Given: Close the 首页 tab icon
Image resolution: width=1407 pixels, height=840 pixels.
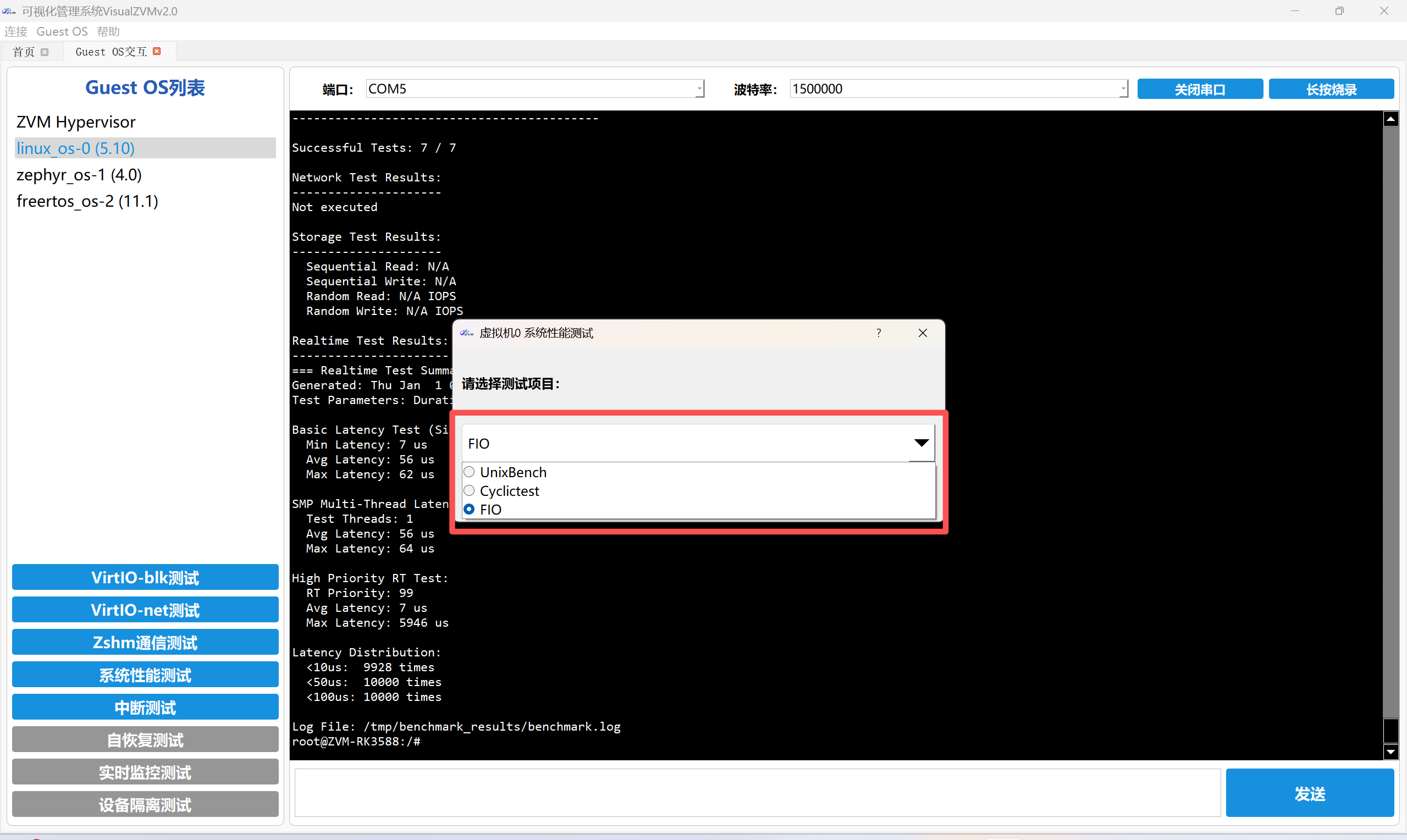Looking at the screenshot, I should click(x=45, y=52).
